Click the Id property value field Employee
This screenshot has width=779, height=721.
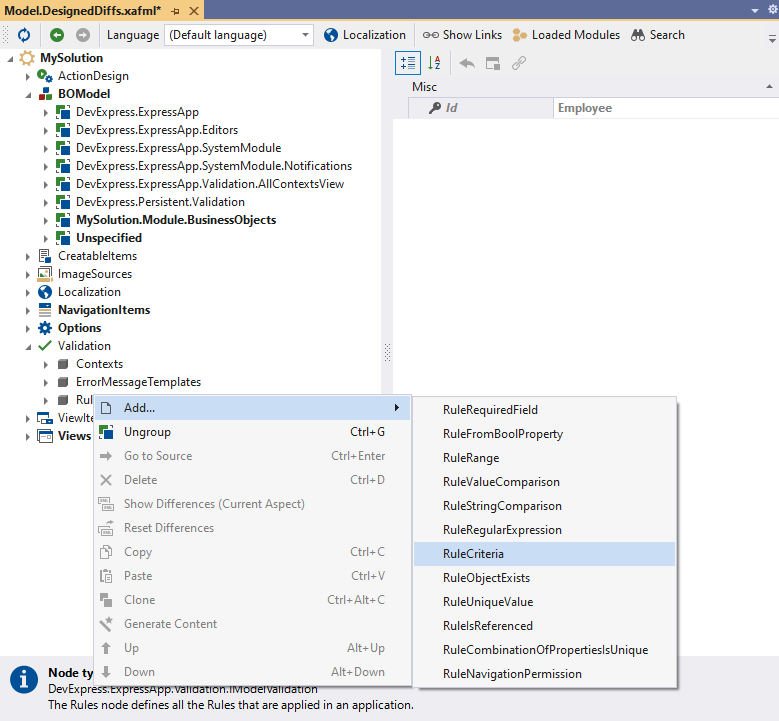pos(666,108)
